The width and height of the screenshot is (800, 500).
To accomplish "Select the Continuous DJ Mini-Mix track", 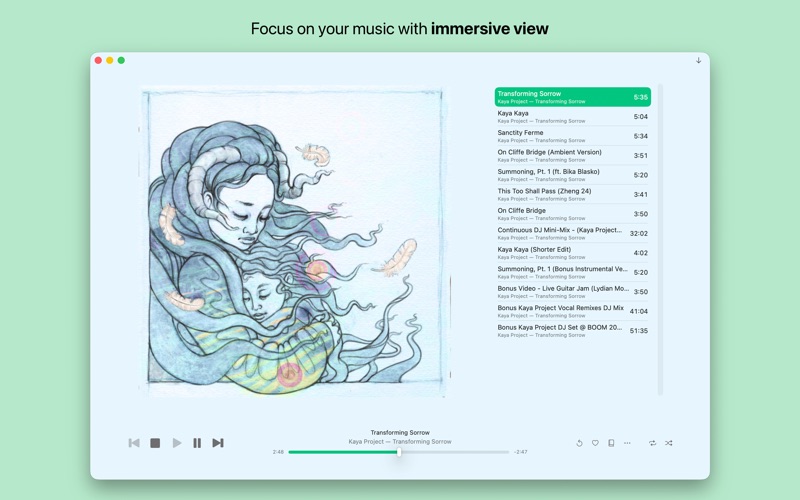I will (572, 233).
